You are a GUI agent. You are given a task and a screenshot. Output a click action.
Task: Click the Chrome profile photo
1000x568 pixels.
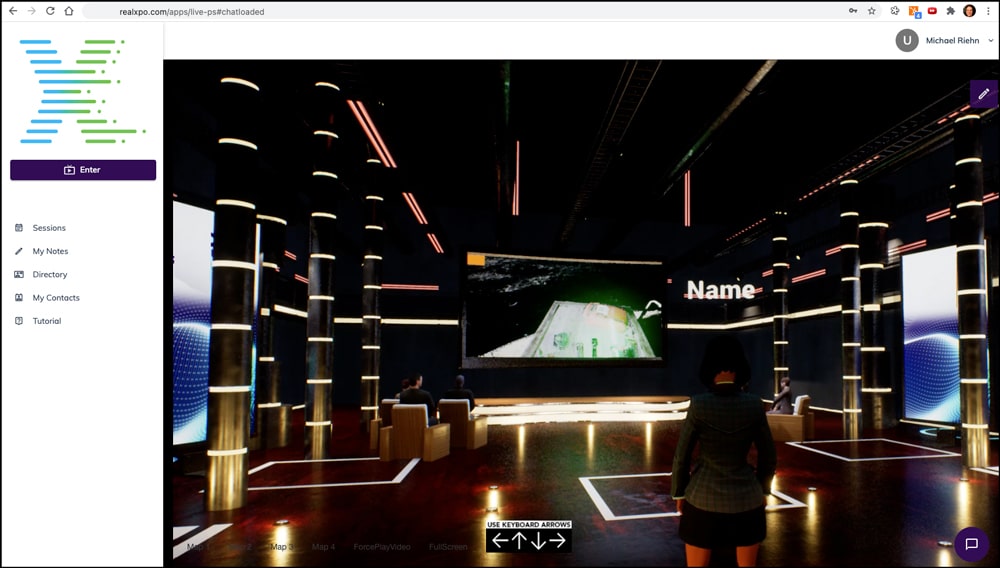[969, 11]
